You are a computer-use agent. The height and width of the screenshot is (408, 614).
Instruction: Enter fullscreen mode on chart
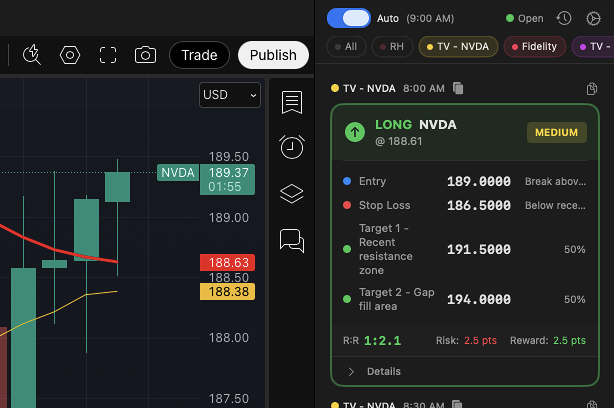click(x=108, y=55)
